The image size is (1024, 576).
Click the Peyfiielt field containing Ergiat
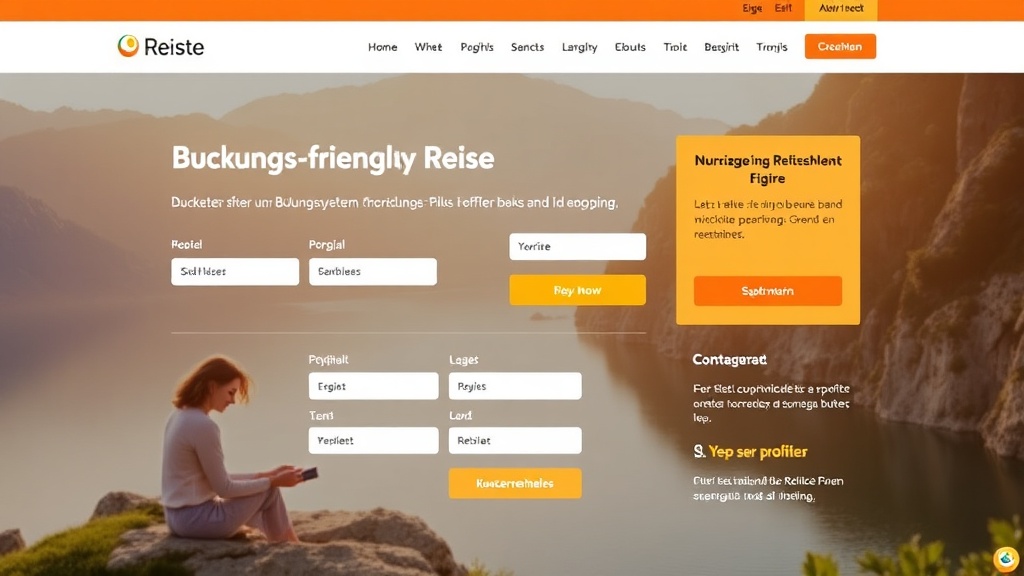[374, 386]
